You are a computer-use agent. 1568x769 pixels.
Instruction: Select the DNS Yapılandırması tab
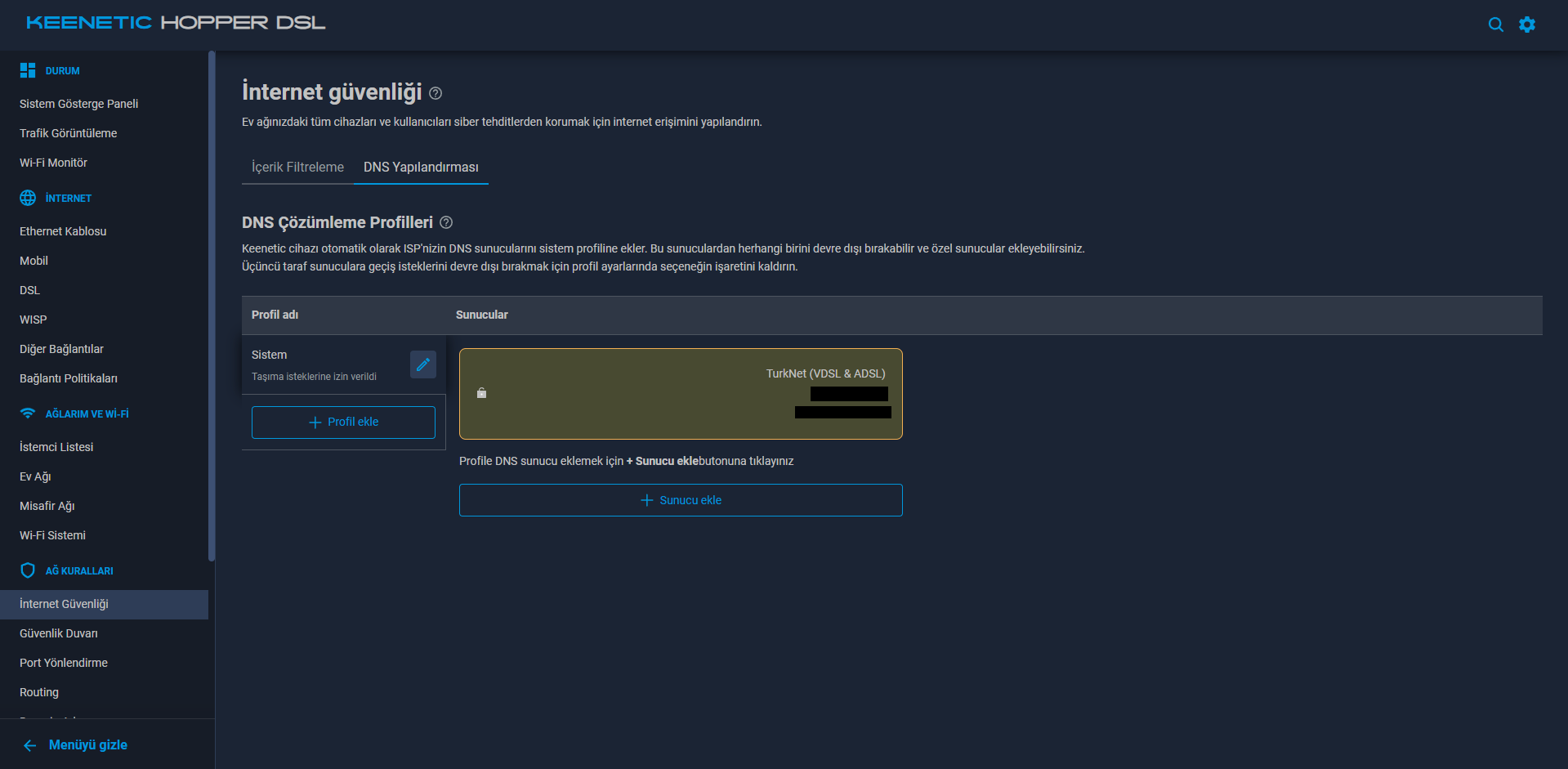[x=421, y=167]
